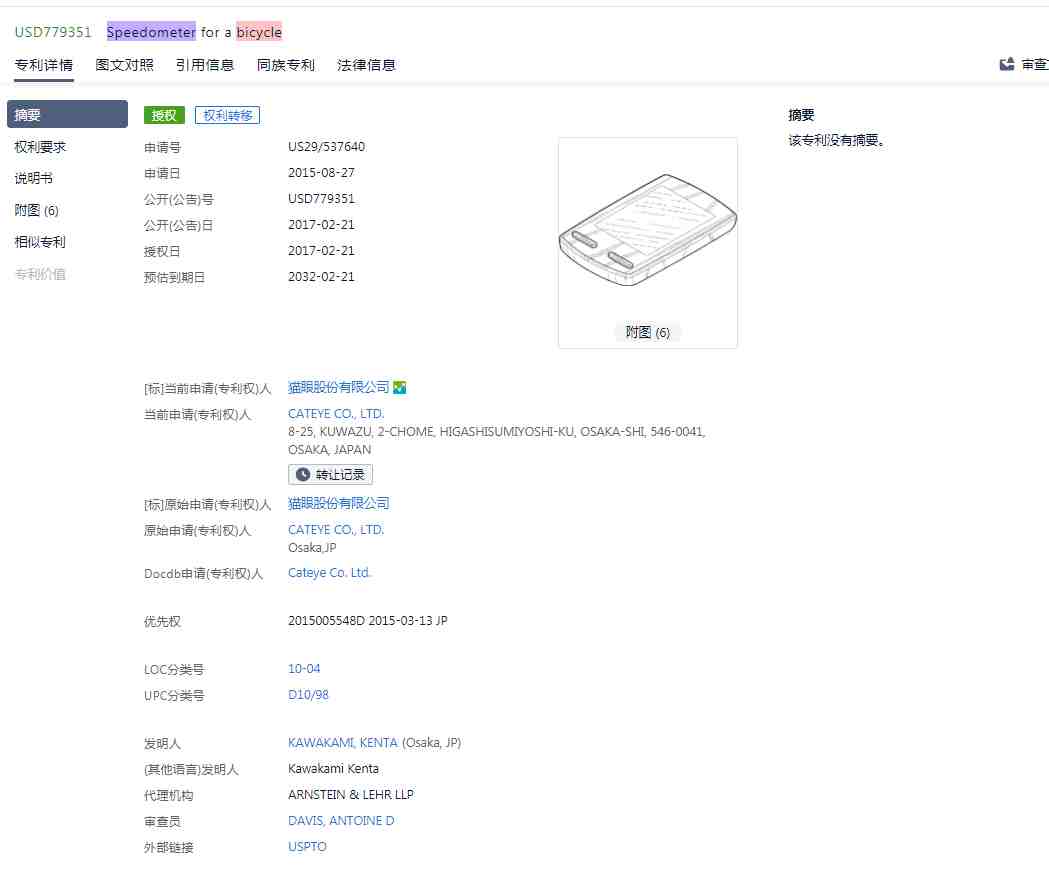Viewport: 1049px width, 869px height.
Task: Open inventor KAWAKAMI, KENTA link
Action: click(x=343, y=743)
